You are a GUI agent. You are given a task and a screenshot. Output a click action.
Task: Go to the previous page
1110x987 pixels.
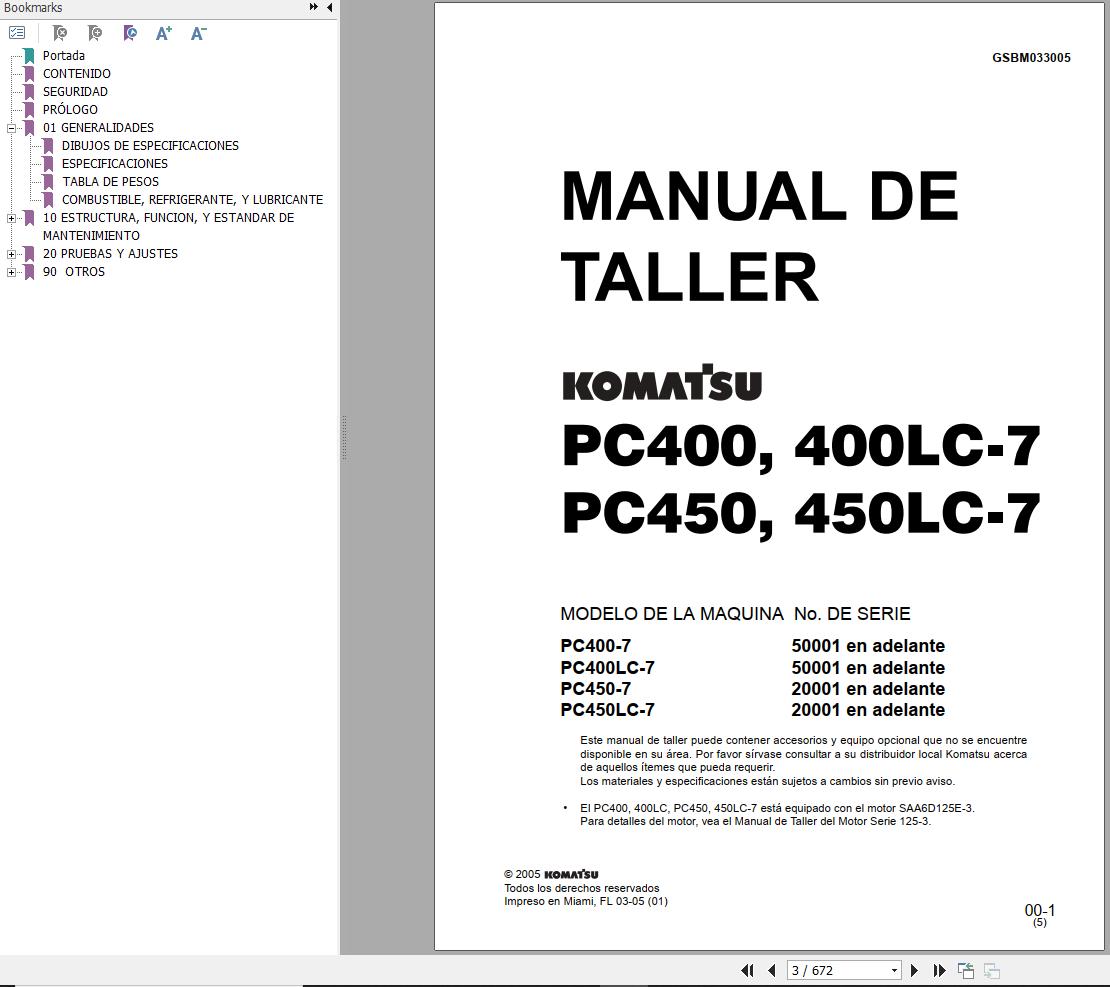772,970
